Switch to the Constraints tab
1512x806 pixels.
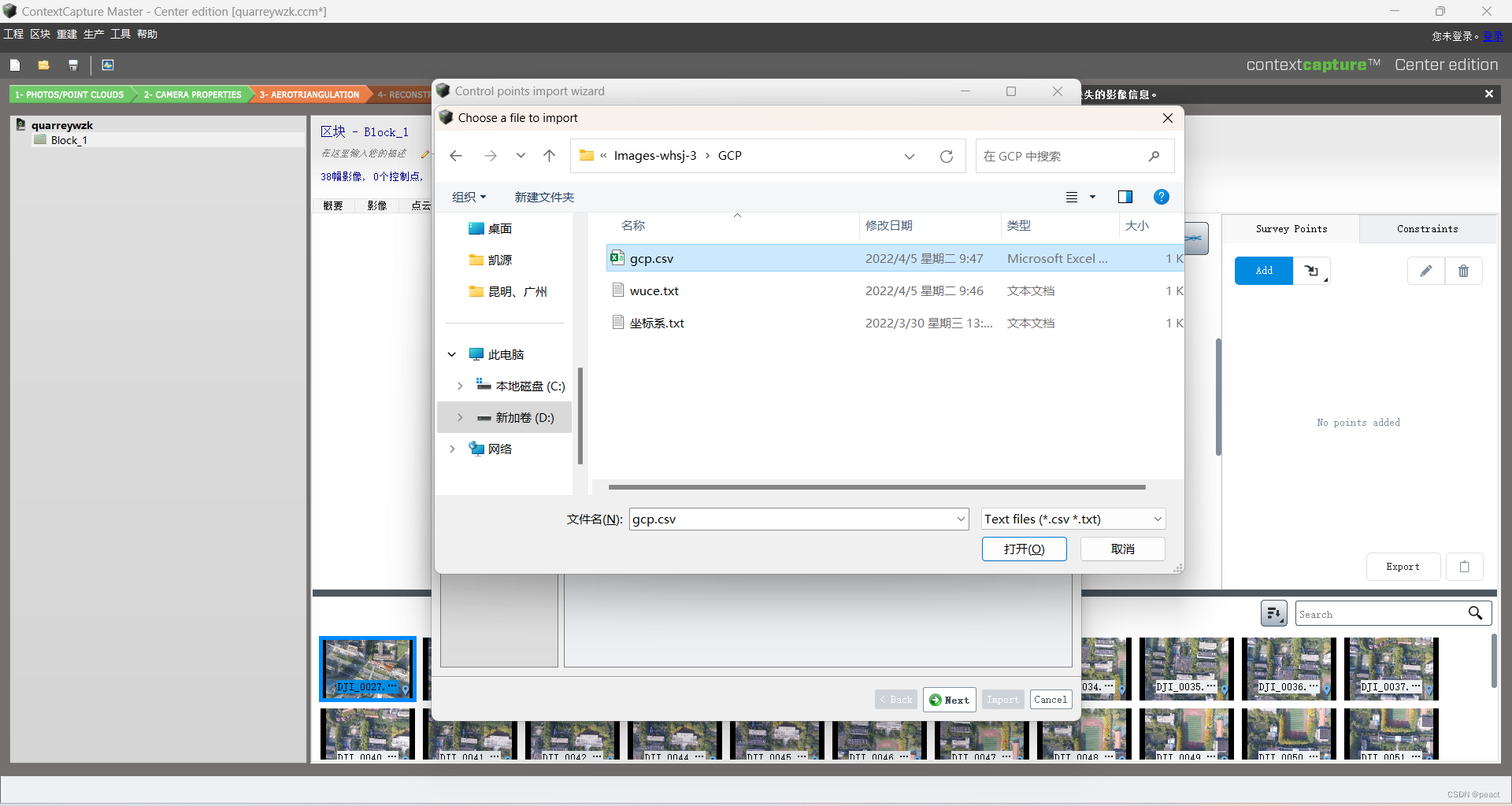coord(1426,228)
